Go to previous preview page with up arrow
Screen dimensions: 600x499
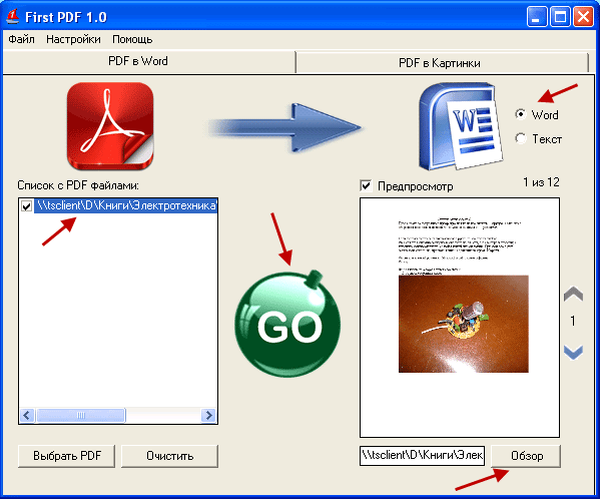point(573,295)
